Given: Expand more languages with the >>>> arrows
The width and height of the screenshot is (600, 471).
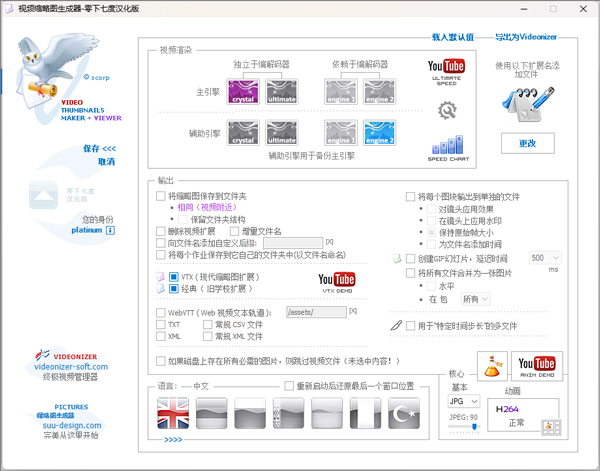Looking at the screenshot, I should [x=173, y=440].
